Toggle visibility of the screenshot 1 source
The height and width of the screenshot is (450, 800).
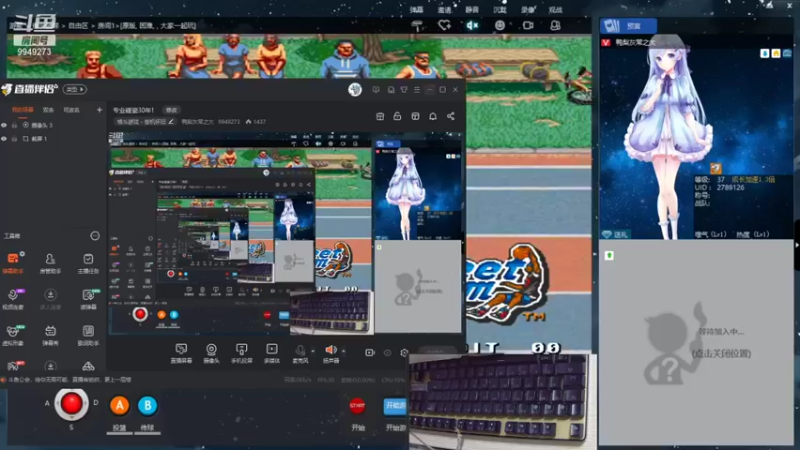click(4, 139)
